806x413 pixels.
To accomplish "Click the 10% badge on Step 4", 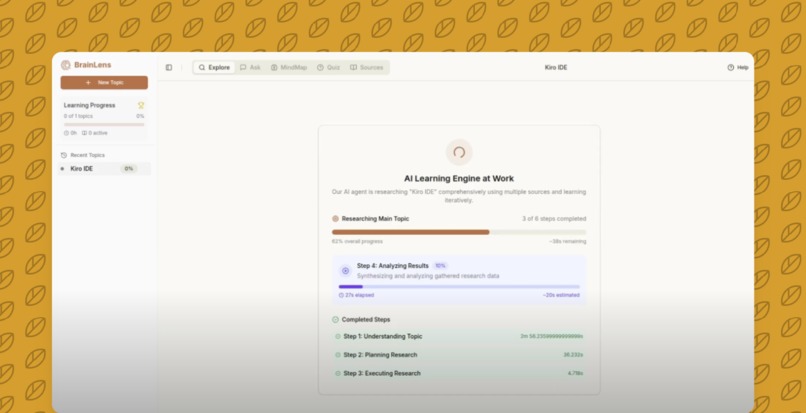I will [x=440, y=266].
